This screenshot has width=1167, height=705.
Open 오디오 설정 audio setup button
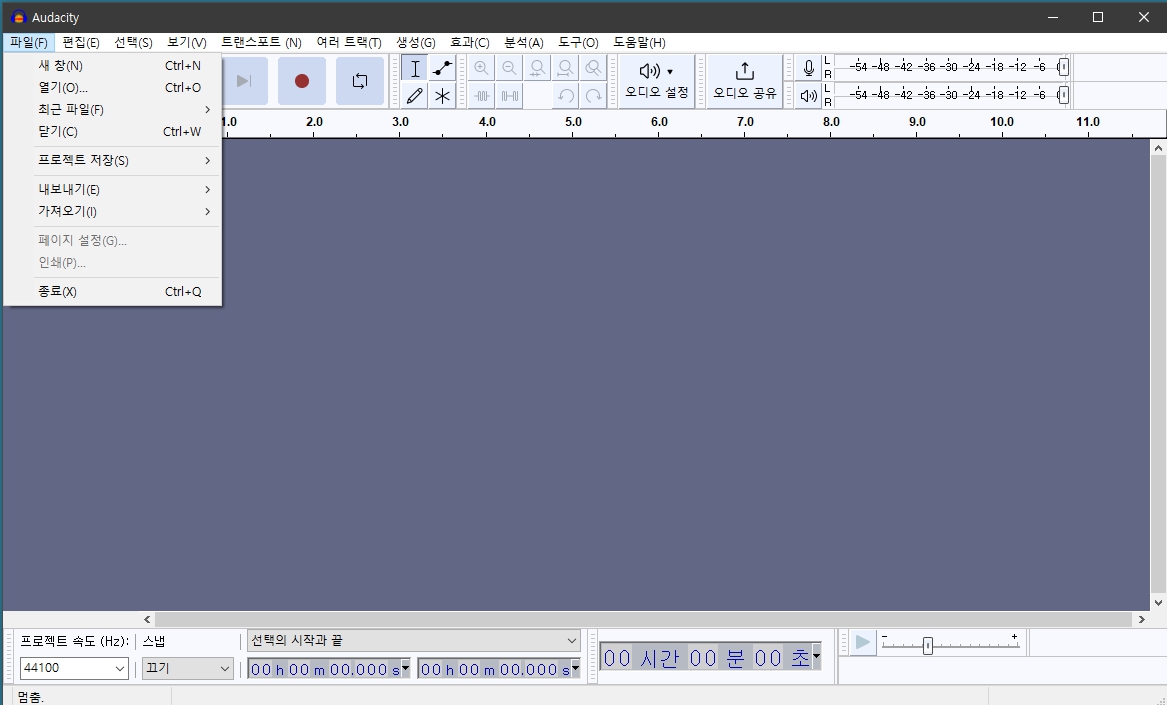click(656, 81)
